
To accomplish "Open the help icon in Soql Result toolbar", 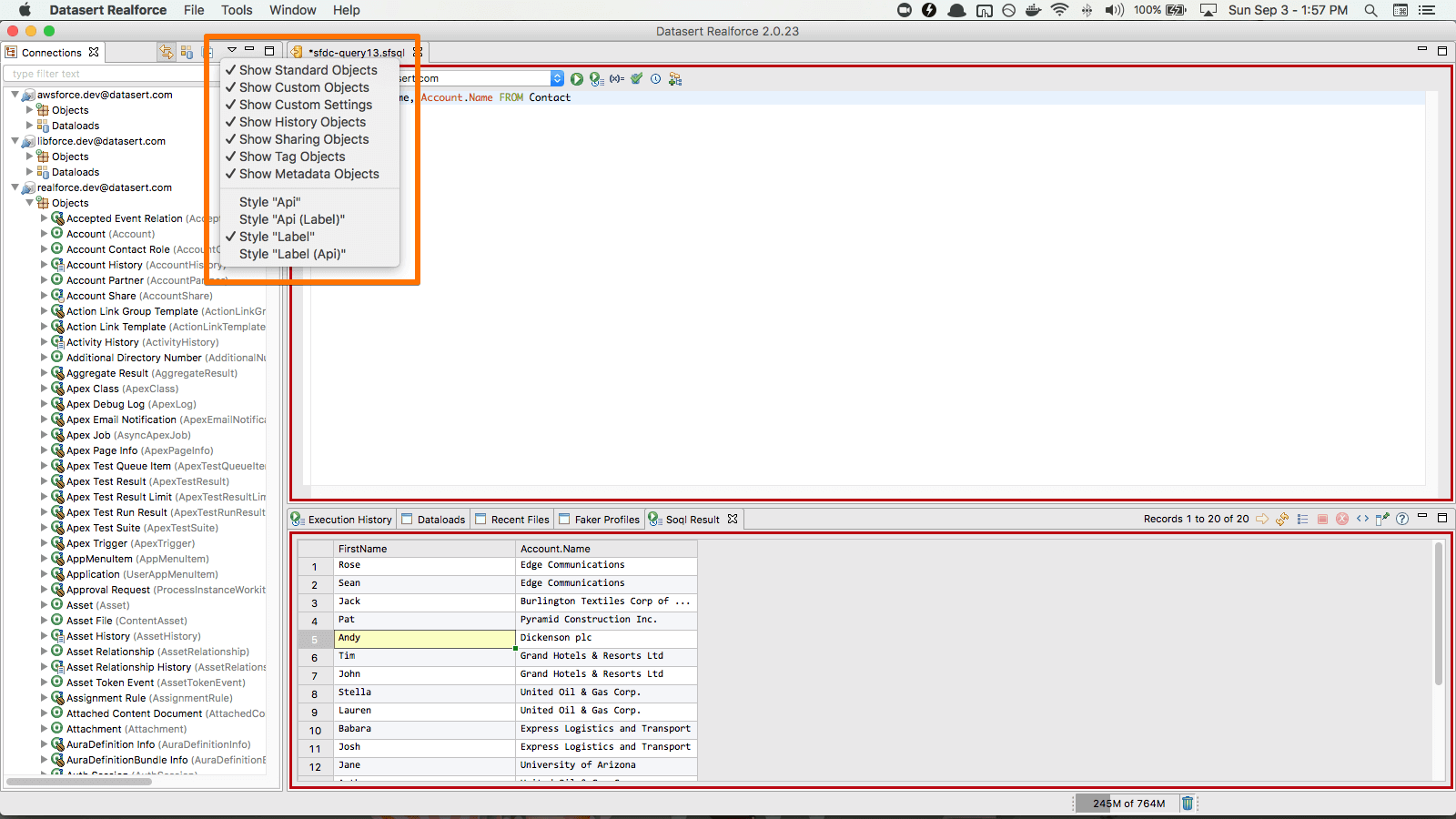I will pos(1402,519).
